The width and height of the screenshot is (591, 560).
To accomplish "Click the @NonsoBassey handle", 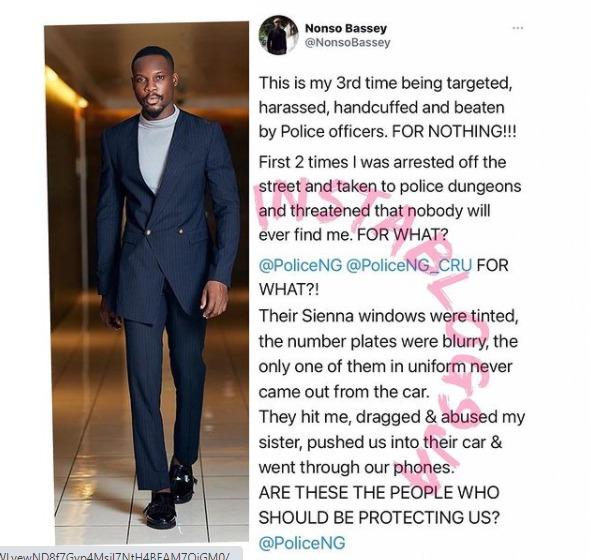I will [x=347, y=43].
